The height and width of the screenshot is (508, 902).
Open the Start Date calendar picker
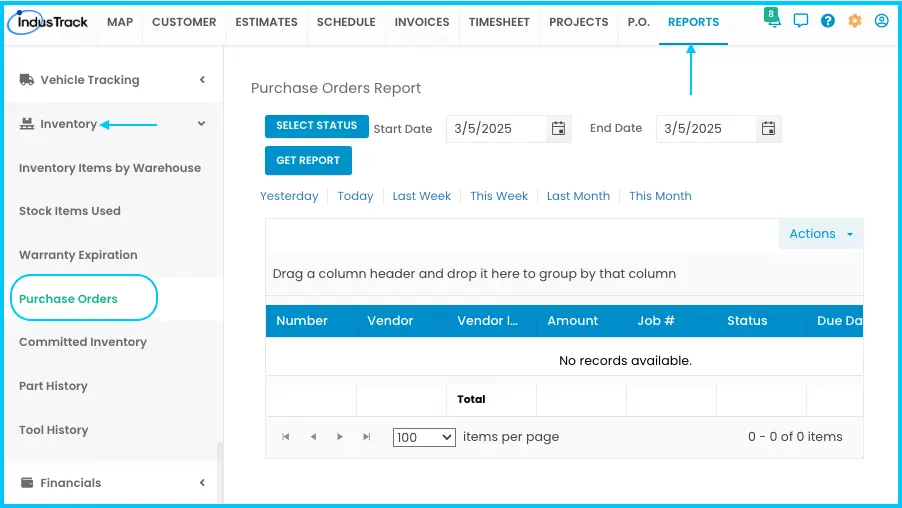point(558,128)
